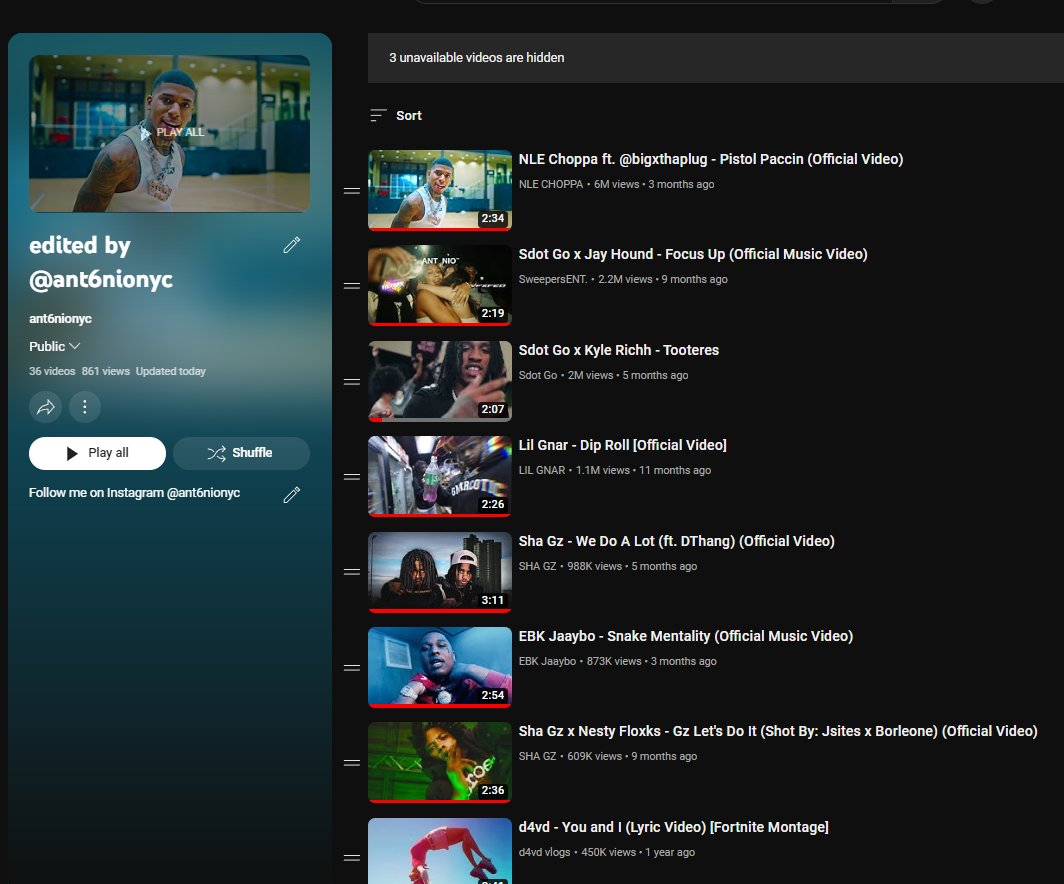The width and height of the screenshot is (1064, 884).
Task: Click the Play all button
Action: click(97, 453)
